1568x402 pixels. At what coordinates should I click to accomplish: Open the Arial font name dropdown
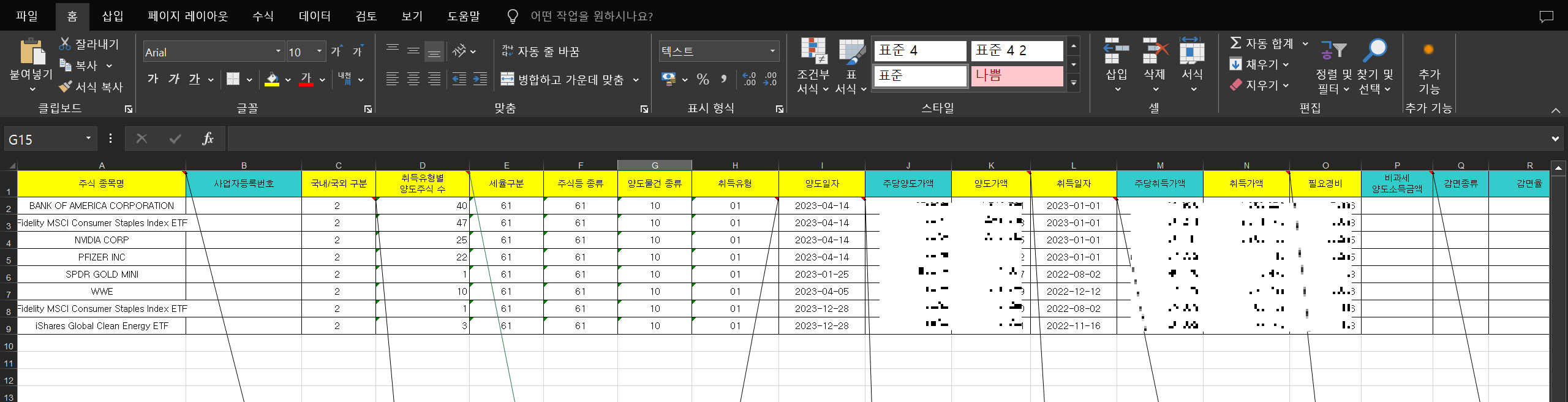click(x=278, y=51)
